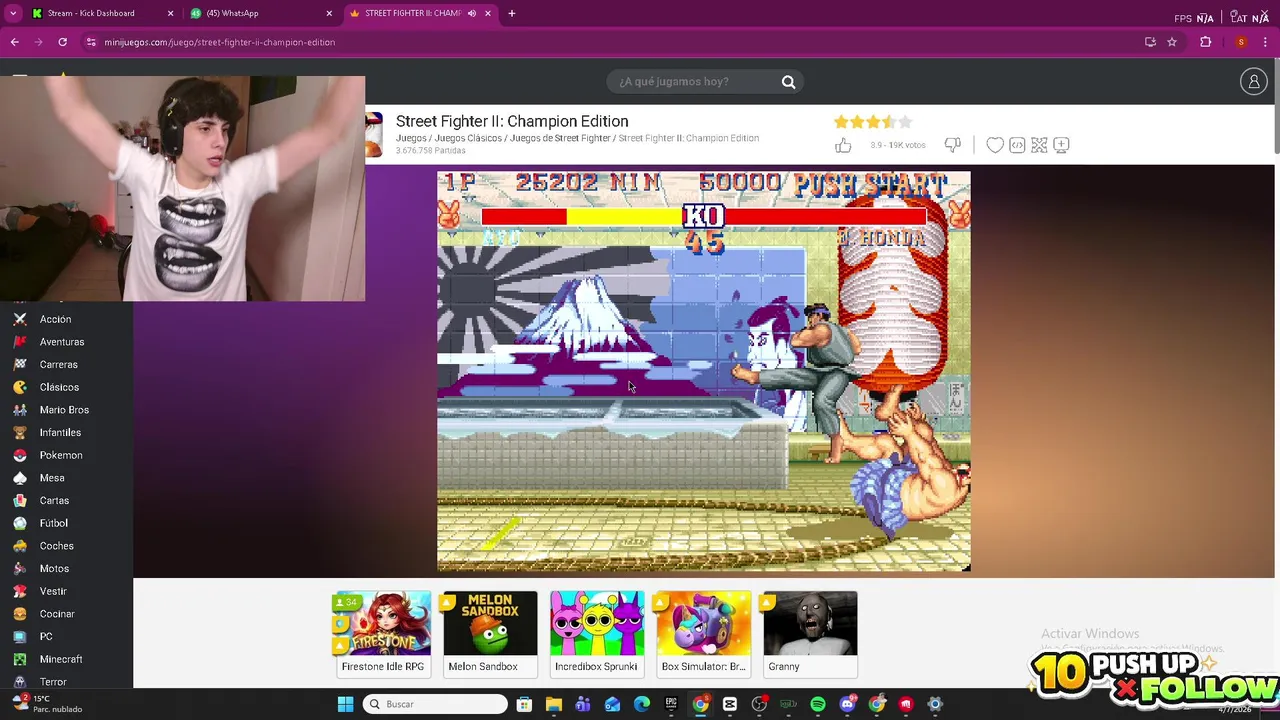
Task: Open the Cartas category
Action: (54, 501)
